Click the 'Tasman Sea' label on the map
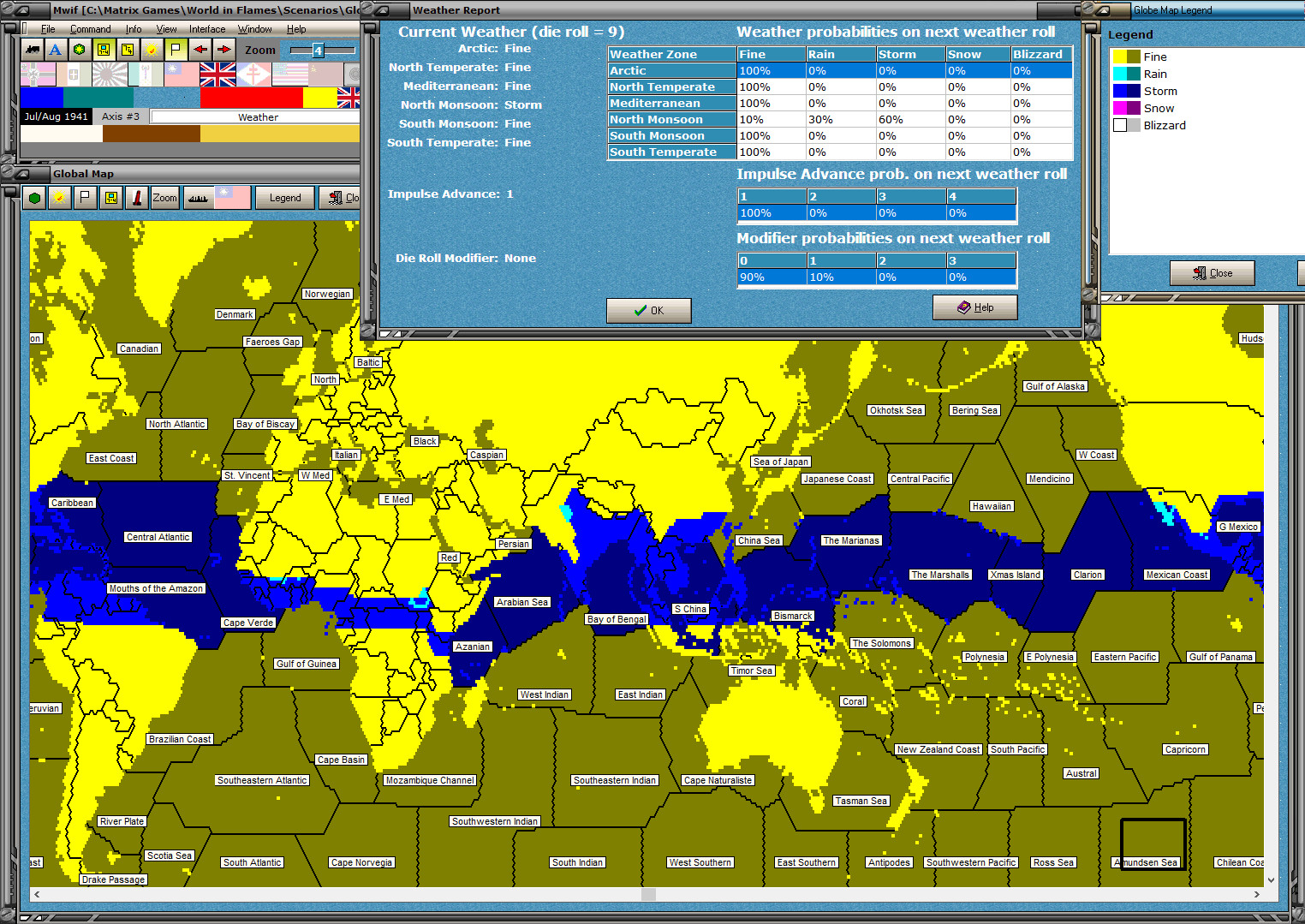The width and height of the screenshot is (1305, 924). [861, 801]
